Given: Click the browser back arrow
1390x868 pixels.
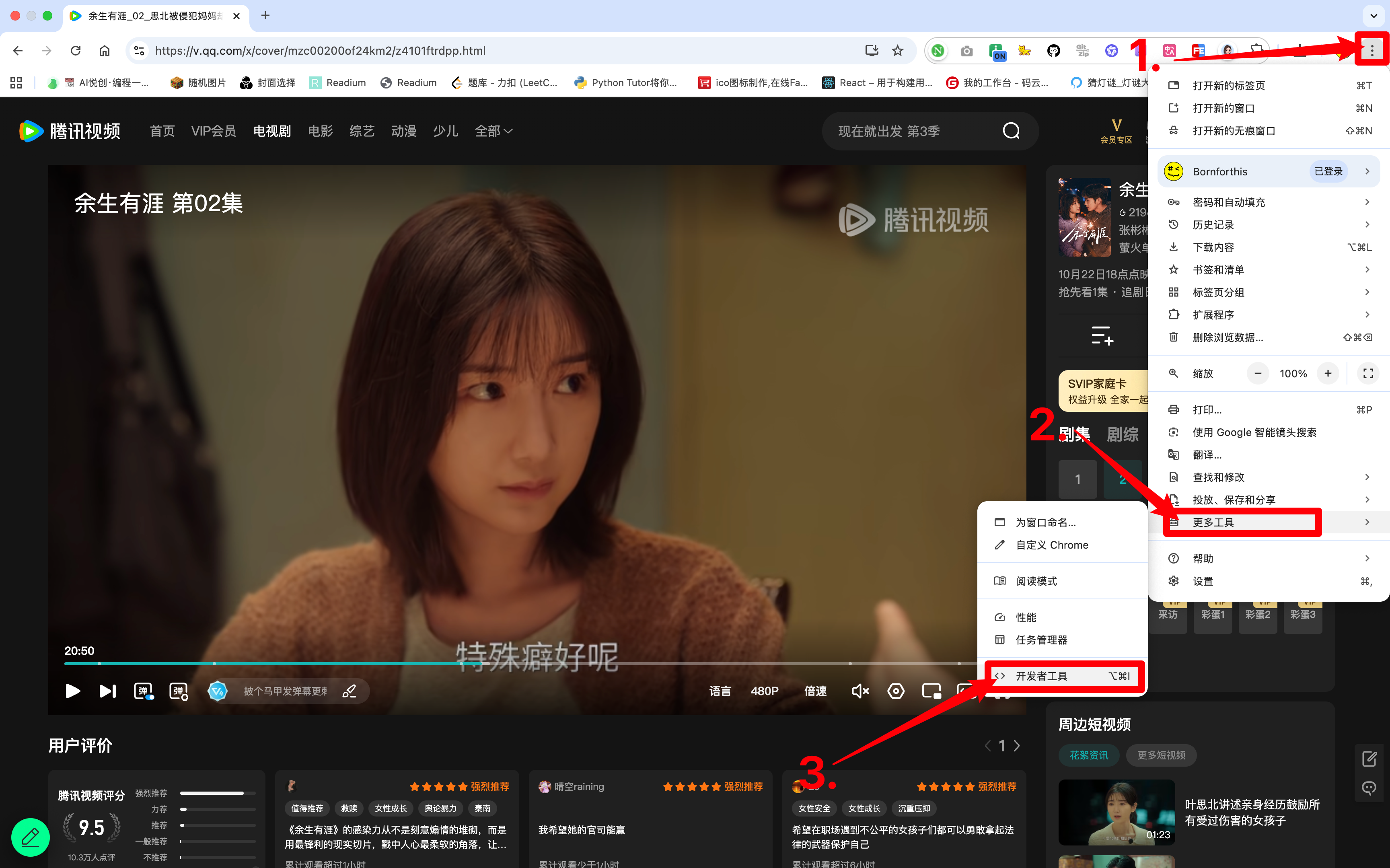Looking at the screenshot, I should pos(18,51).
